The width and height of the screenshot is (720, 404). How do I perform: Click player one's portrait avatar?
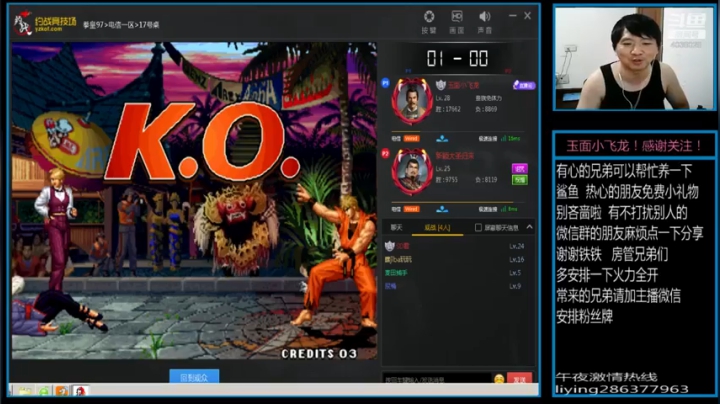click(411, 102)
